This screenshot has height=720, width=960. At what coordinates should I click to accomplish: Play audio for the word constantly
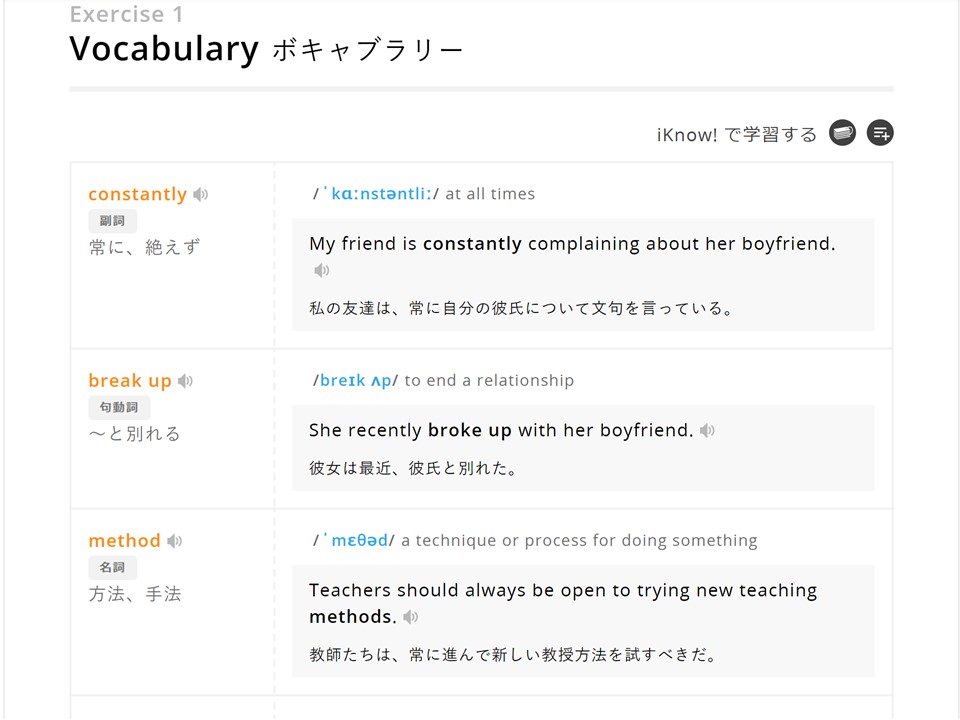[201, 195]
